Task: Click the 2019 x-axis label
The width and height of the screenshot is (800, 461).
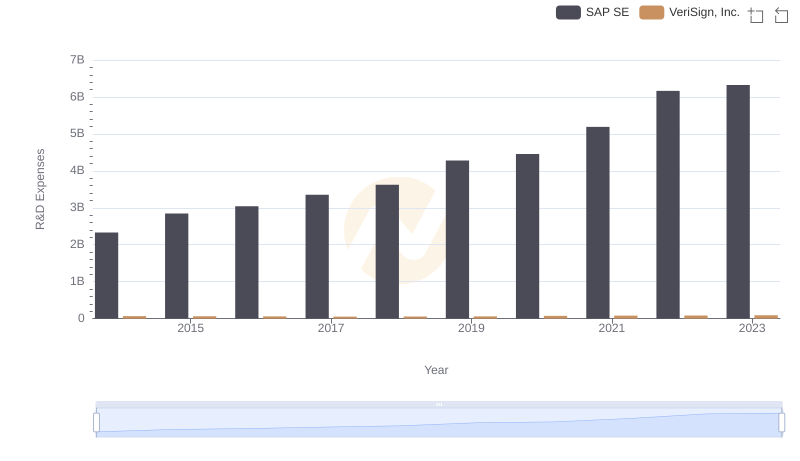Action: pos(471,328)
